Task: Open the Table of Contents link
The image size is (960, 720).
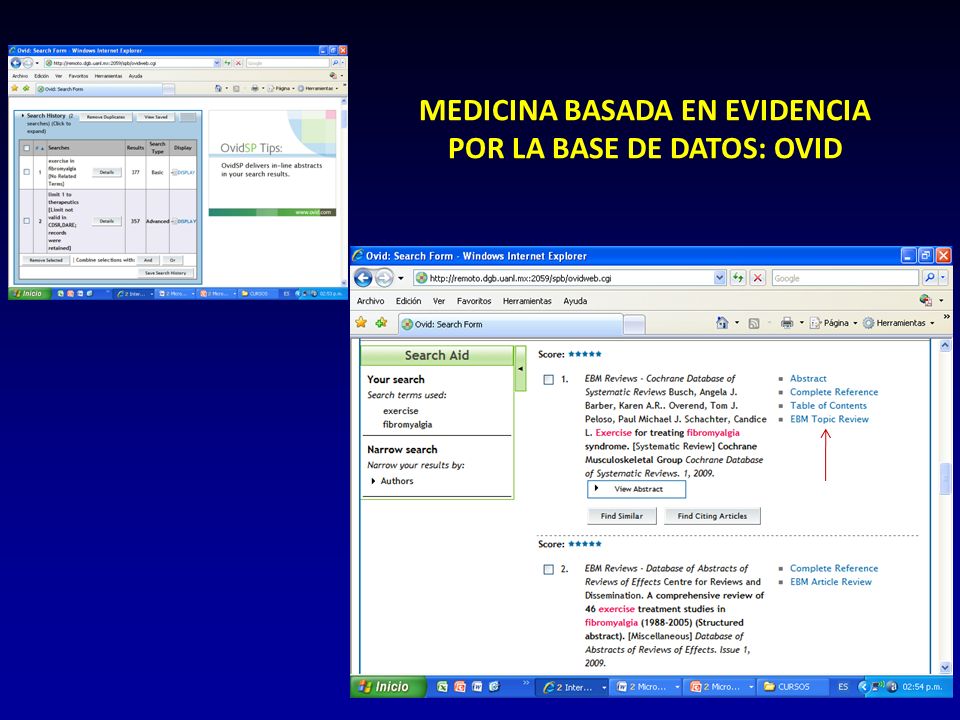Action: [x=828, y=405]
